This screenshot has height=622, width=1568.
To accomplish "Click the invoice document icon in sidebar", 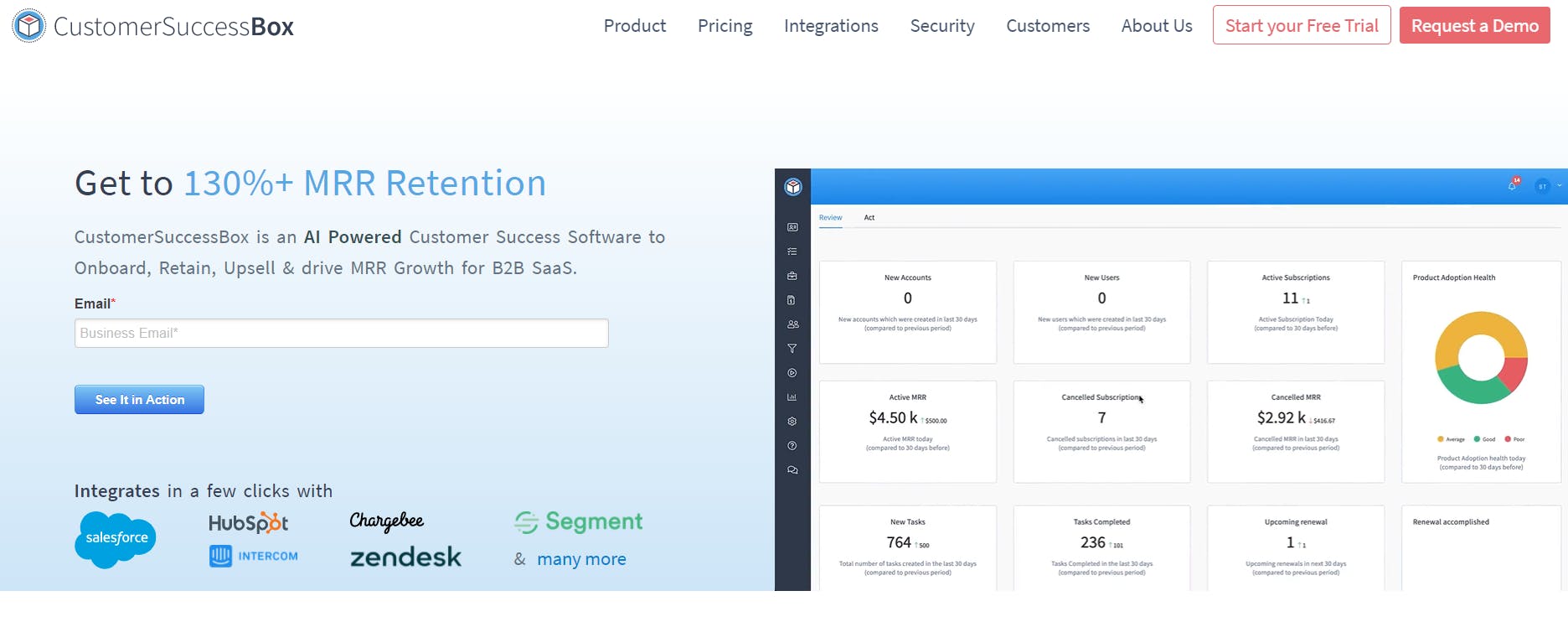I will [792, 300].
